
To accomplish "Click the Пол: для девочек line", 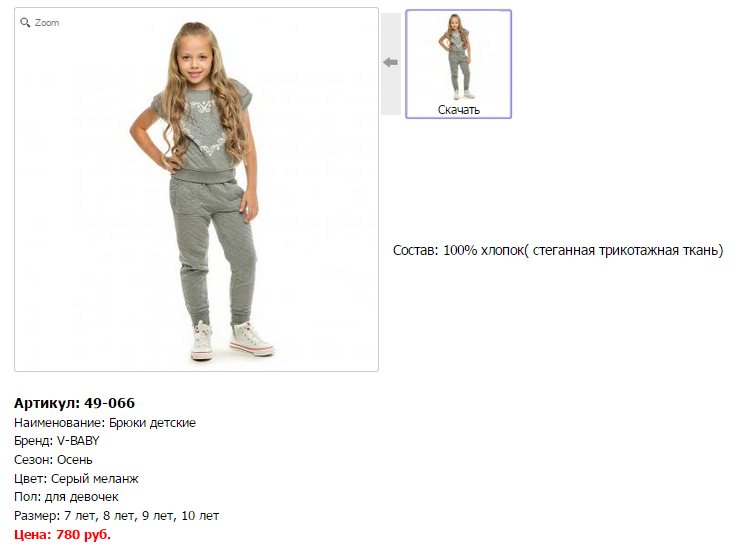I will point(66,497).
